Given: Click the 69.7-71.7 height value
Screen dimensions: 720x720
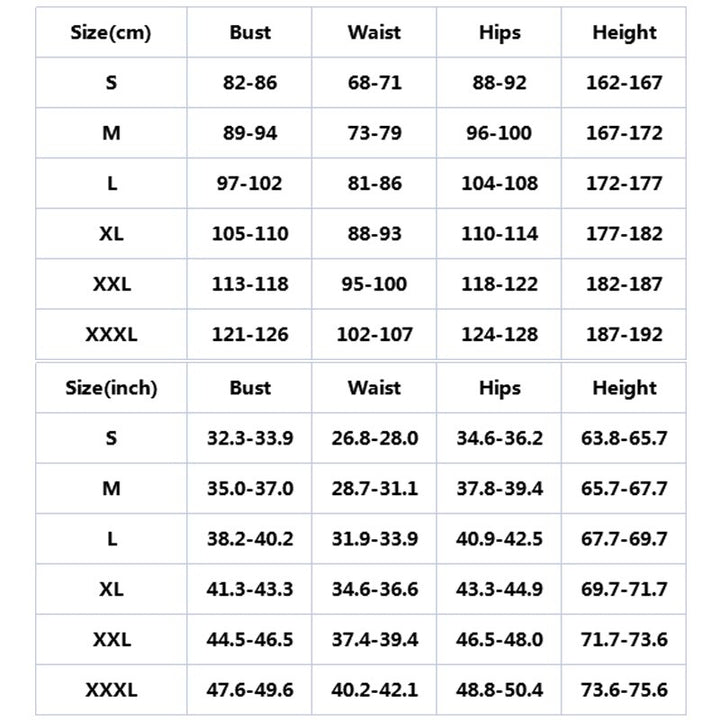Looking at the screenshot, I should 624,589.
